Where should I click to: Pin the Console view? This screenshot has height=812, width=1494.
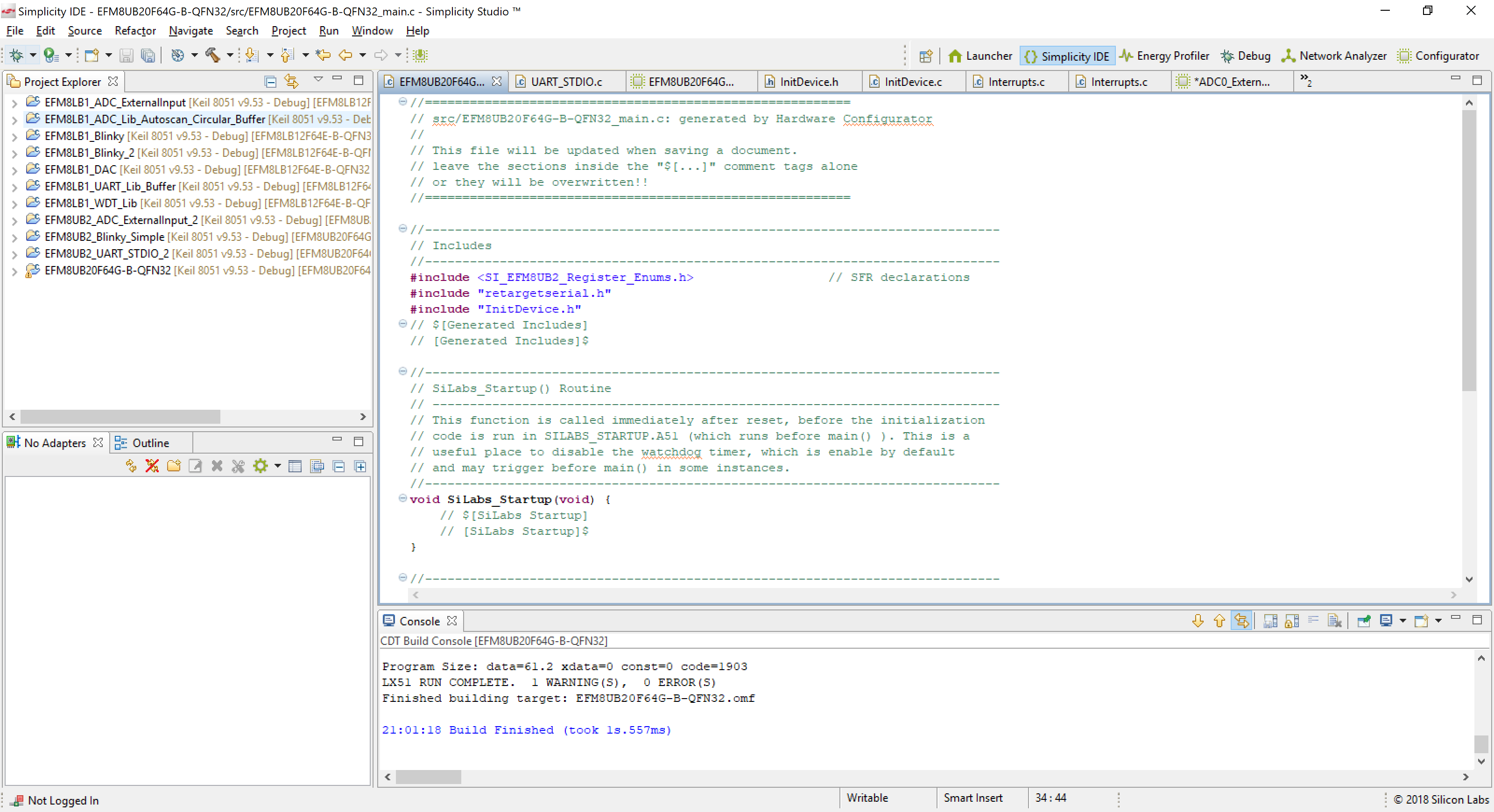(1363, 620)
